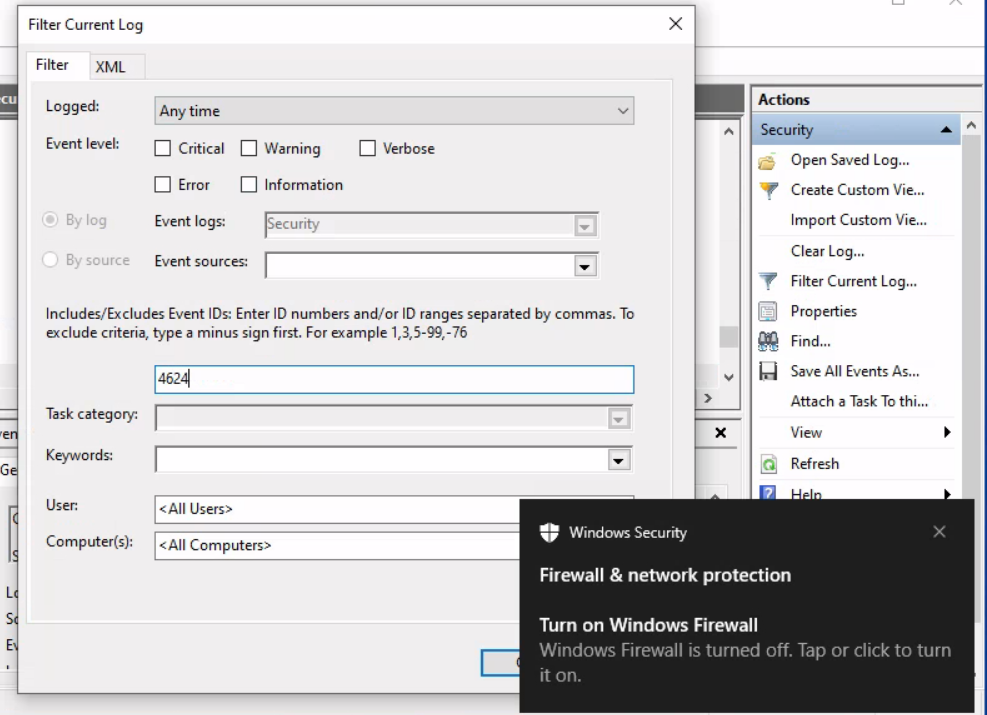The width and height of the screenshot is (987, 715).
Task: Click the Properties sheet icon
Action: tap(768, 311)
